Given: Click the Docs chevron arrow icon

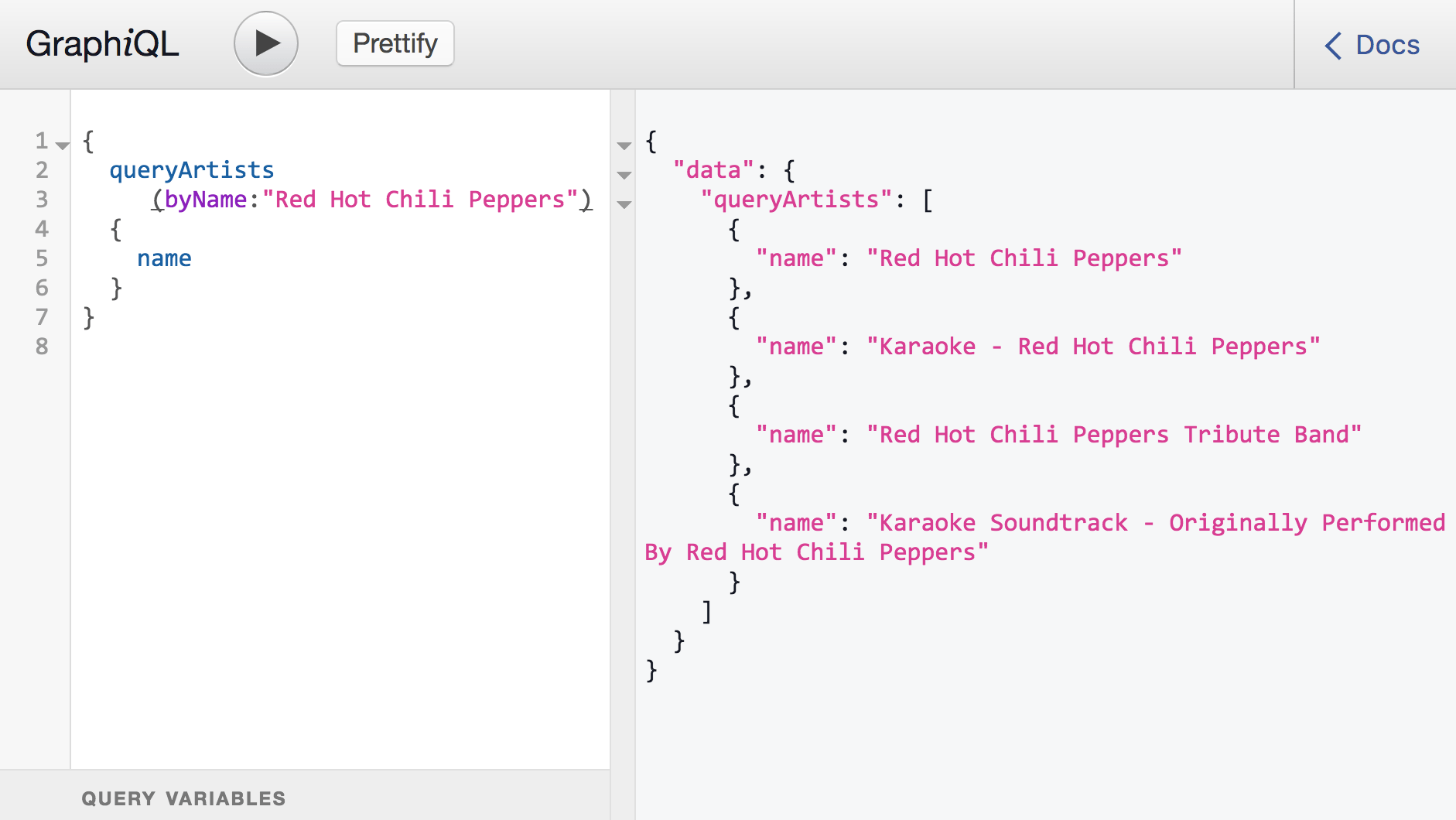Looking at the screenshot, I should [1333, 46].
